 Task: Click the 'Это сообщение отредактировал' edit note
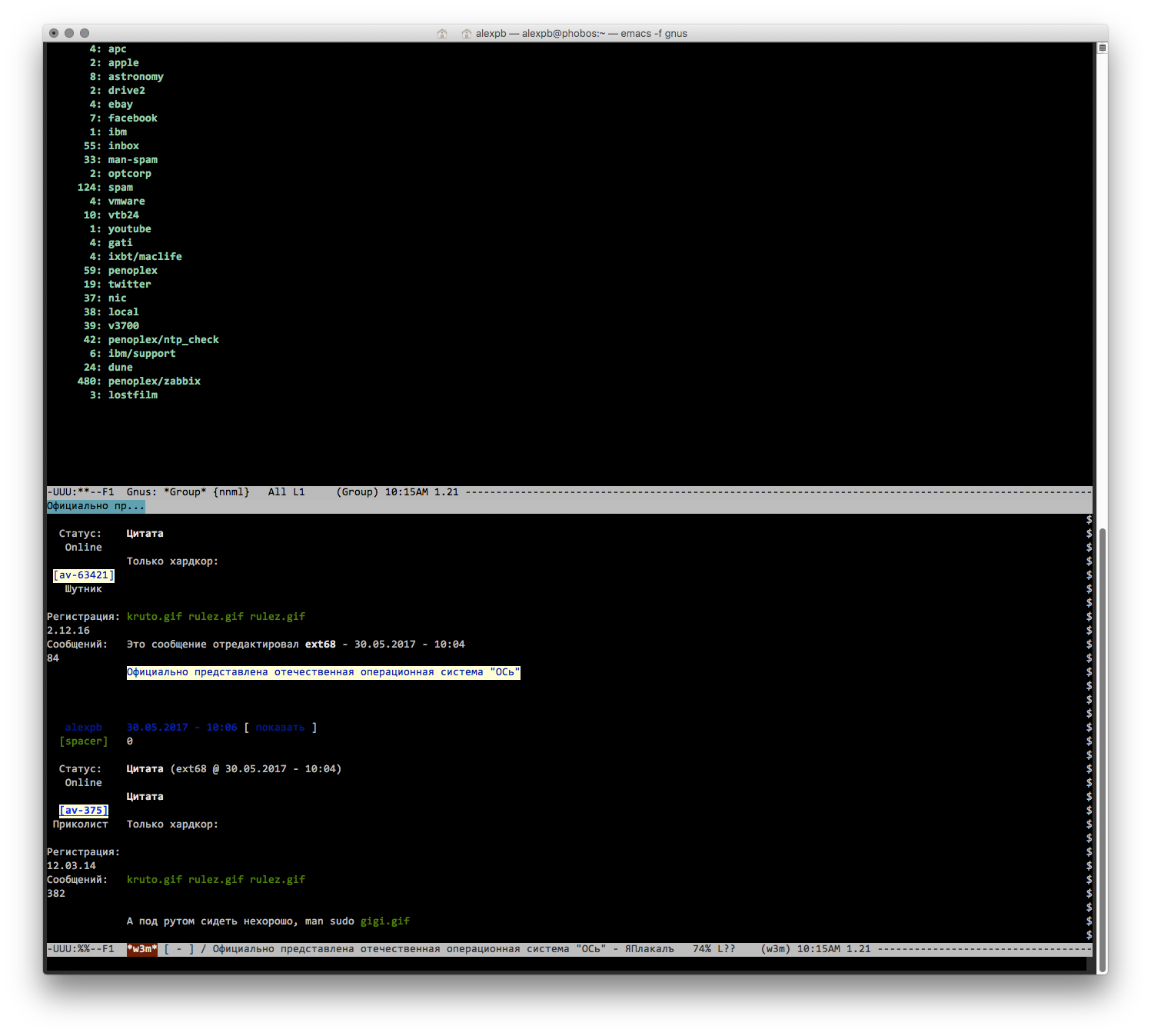point(213,645)
